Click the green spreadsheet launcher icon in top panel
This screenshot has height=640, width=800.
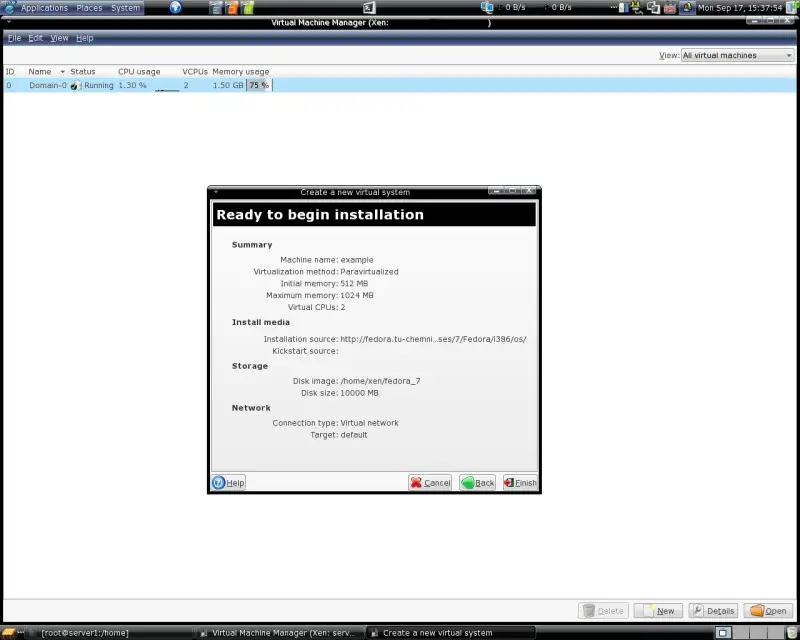(x=247, y=8)
